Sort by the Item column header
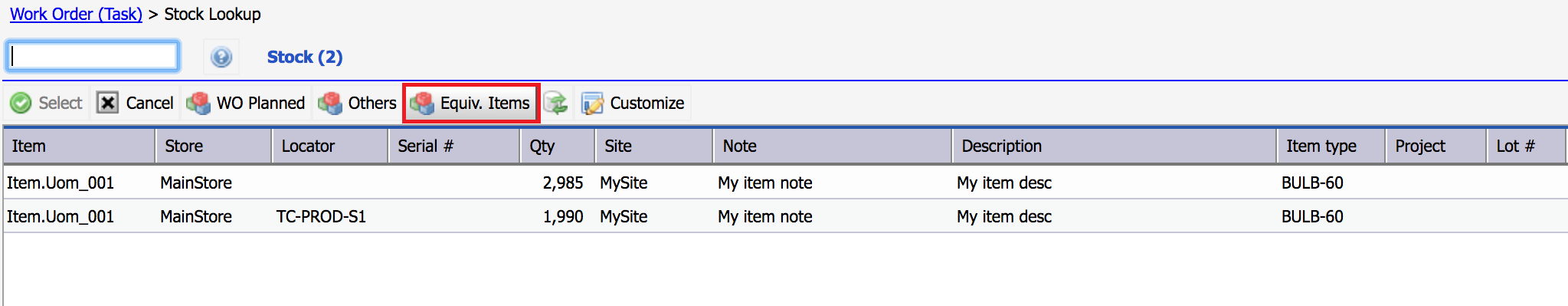 pos(80,146)
